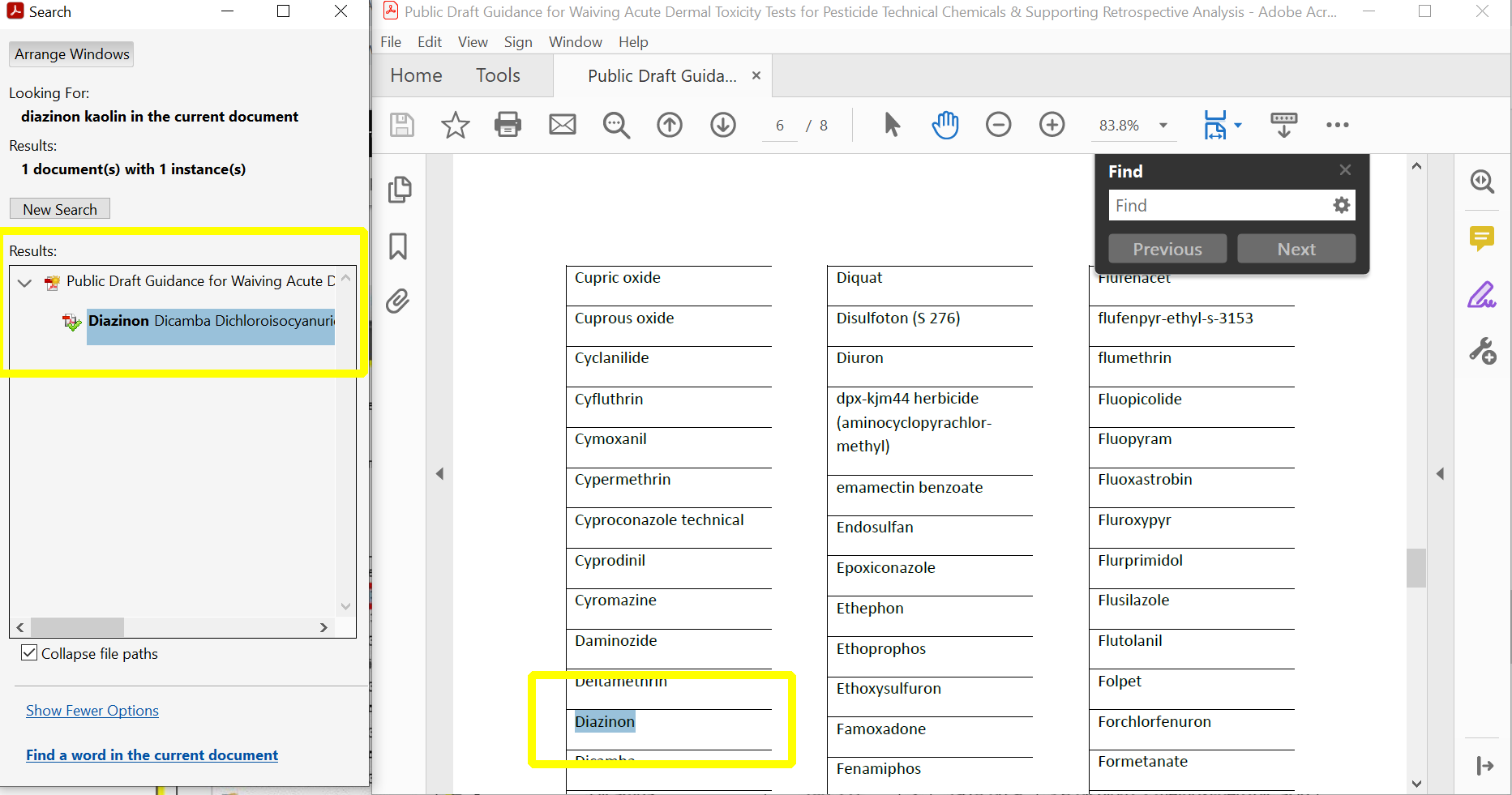1512x795 pixels.
Task: Switch to the Home tab
Action: [x=415, y=75]
